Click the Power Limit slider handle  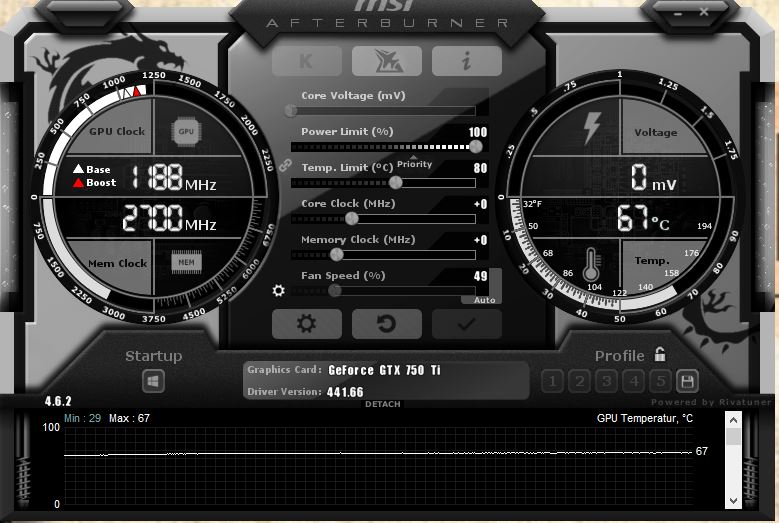[475, 147]
